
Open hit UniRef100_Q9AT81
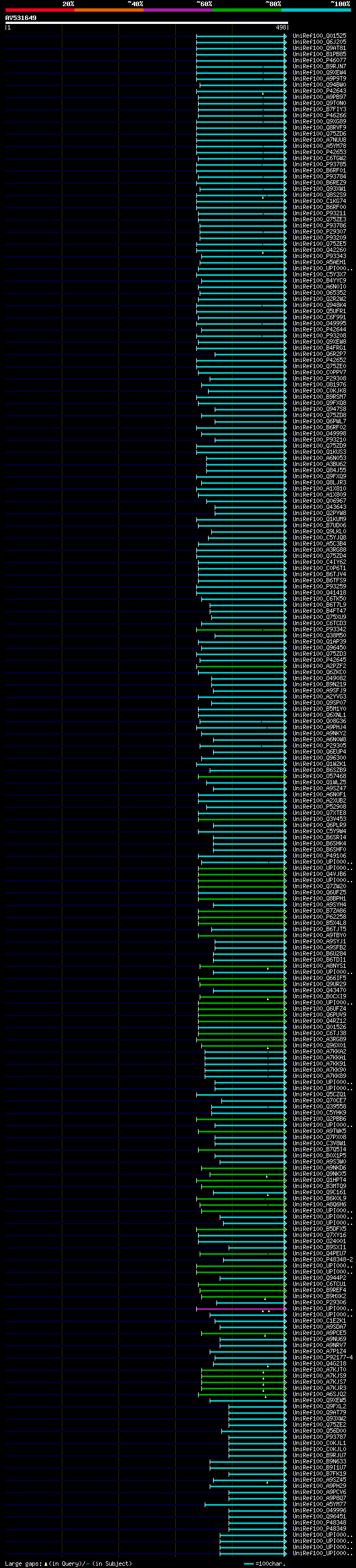319,48
